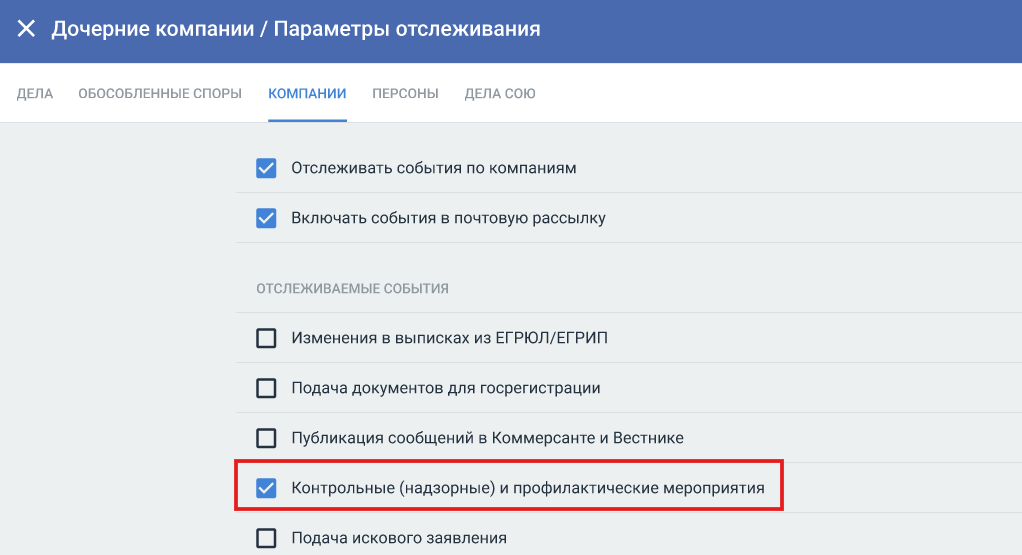Click the Подача искового заявления label text
Image resolution: width=1022 pixels, height=555 pixels.
coord(398,538)
